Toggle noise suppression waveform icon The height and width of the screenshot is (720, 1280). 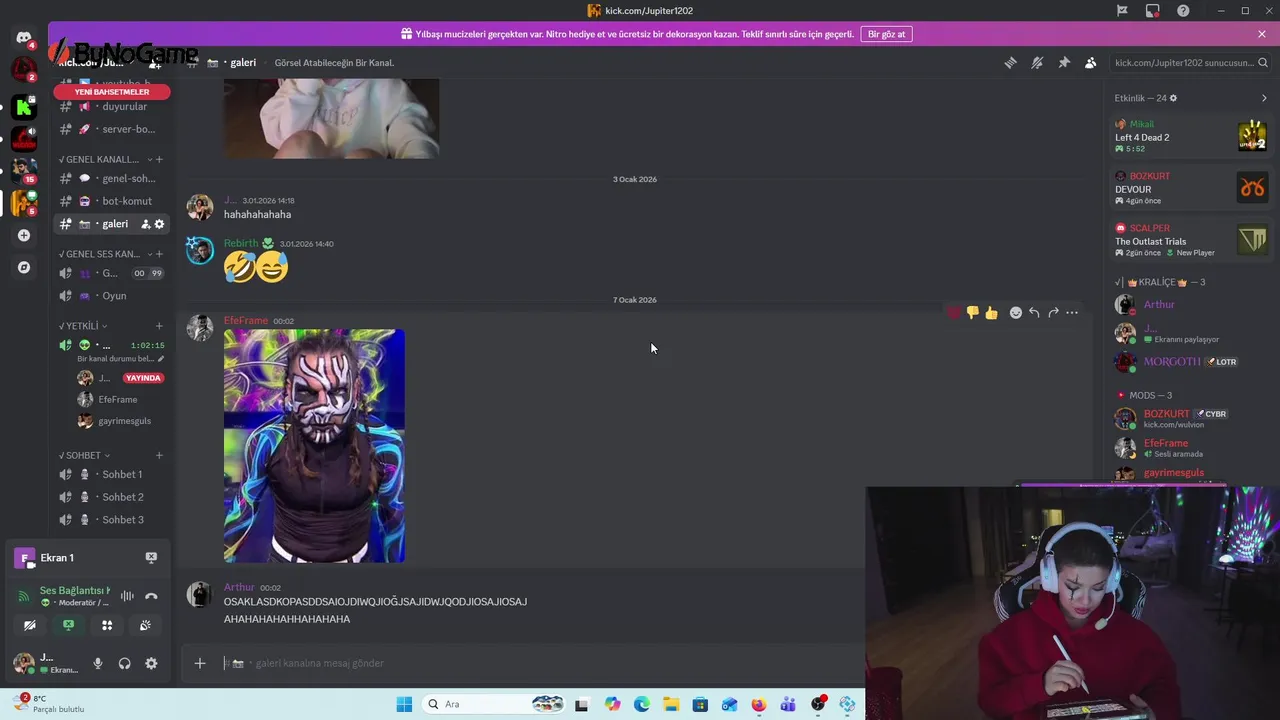coord(127,596)
